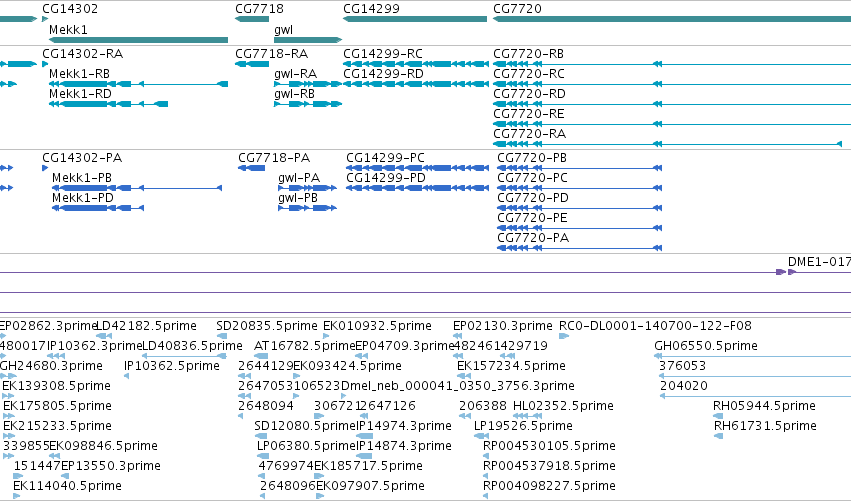
Task: Click the DME1-017 purple feature label
Action: (819, 262)
